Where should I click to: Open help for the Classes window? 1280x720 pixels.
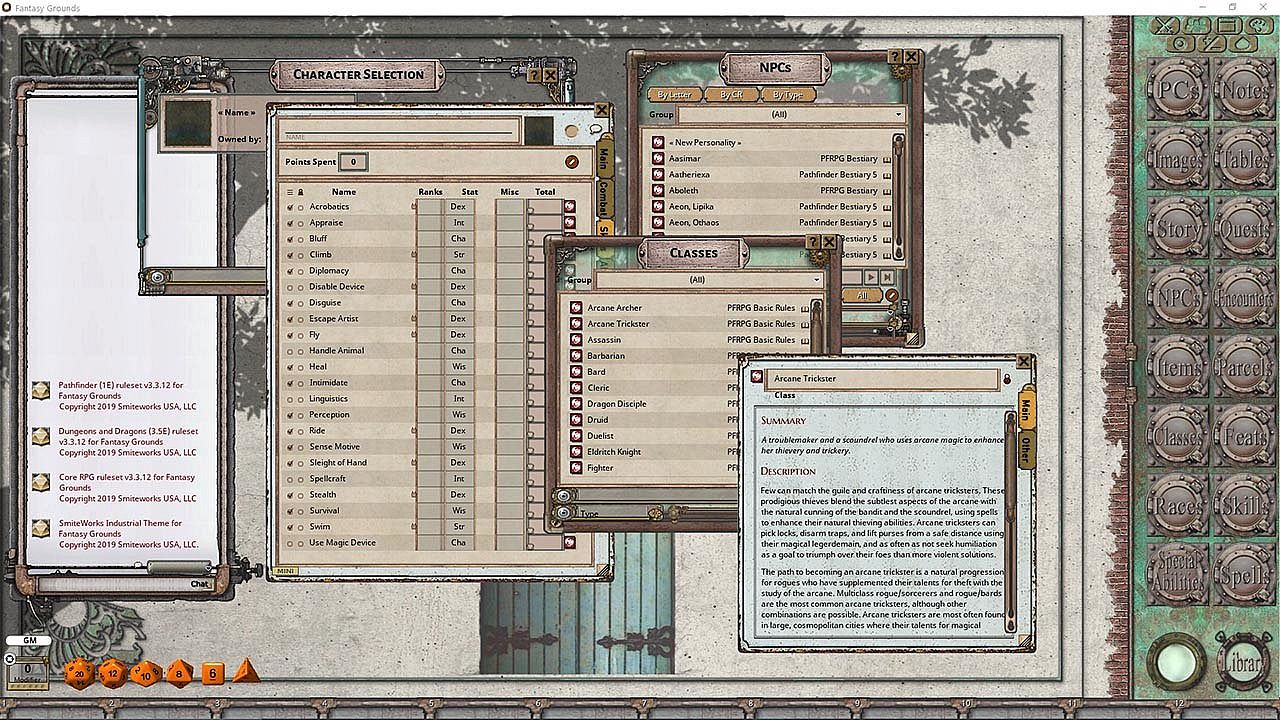(x=813, y=242)
